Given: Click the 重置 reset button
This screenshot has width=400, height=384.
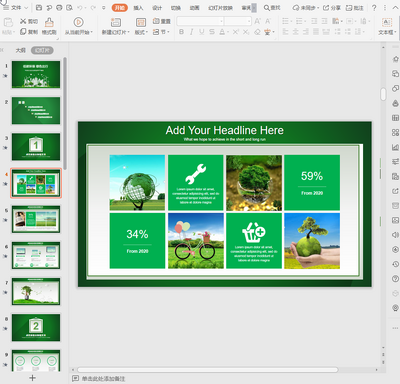Looking at the screenshot, I should 162,21.
